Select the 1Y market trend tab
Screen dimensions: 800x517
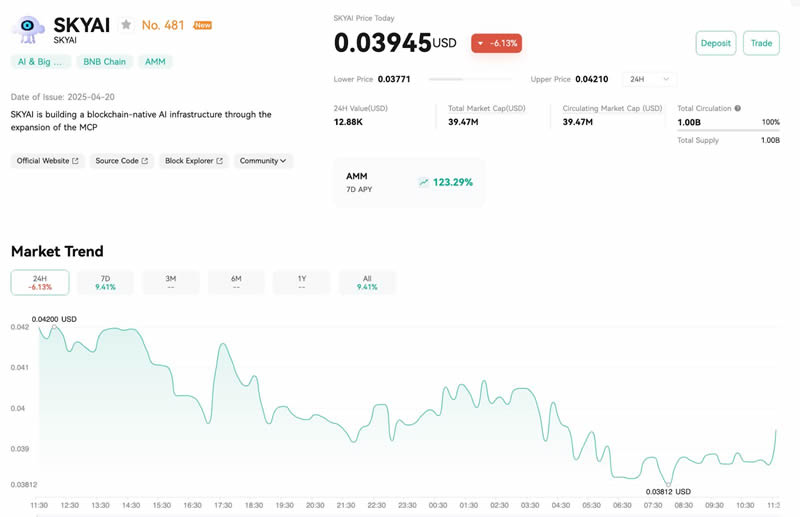click(301, 282)
